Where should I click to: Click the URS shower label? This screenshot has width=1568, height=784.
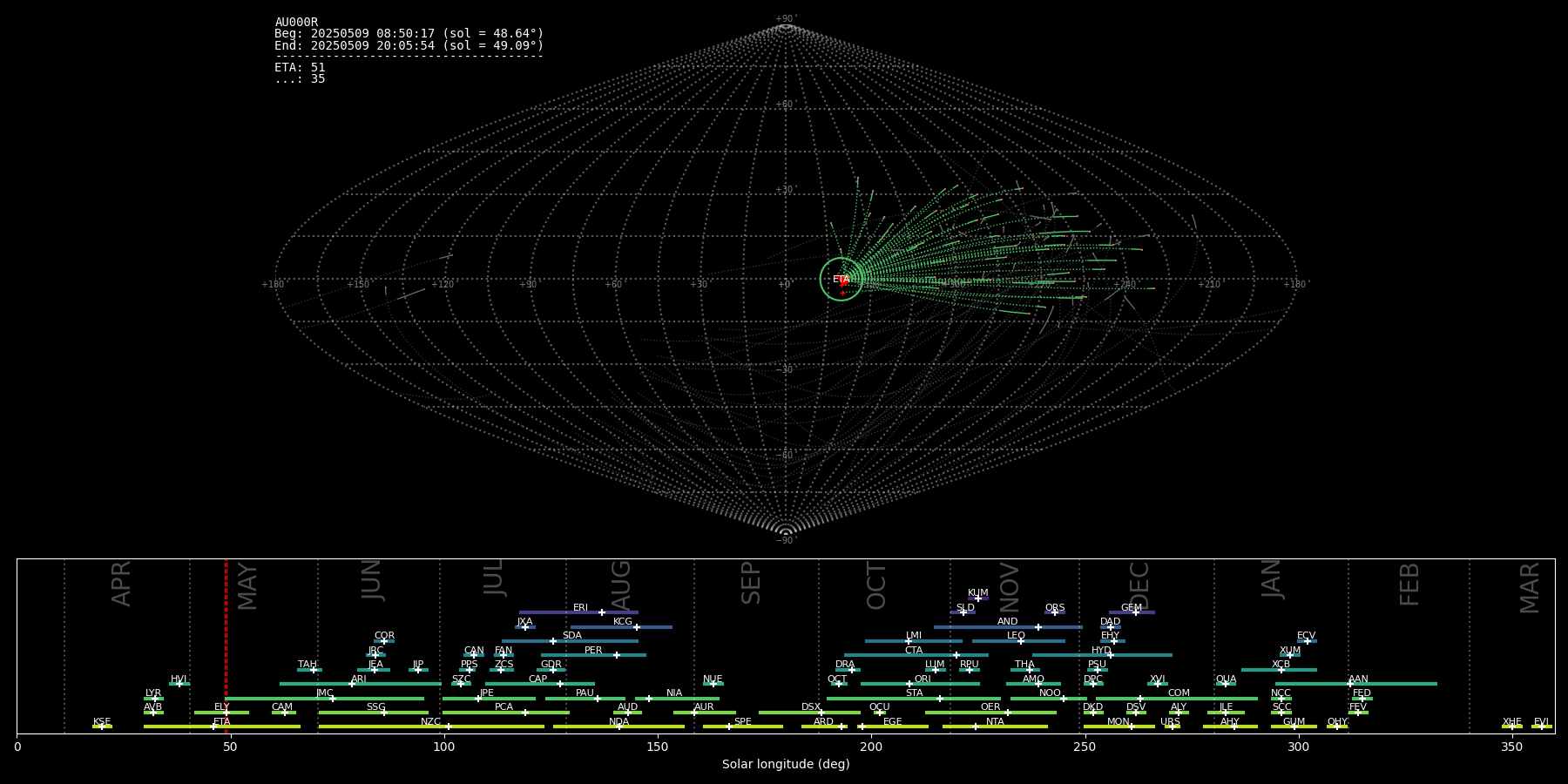1170,721
